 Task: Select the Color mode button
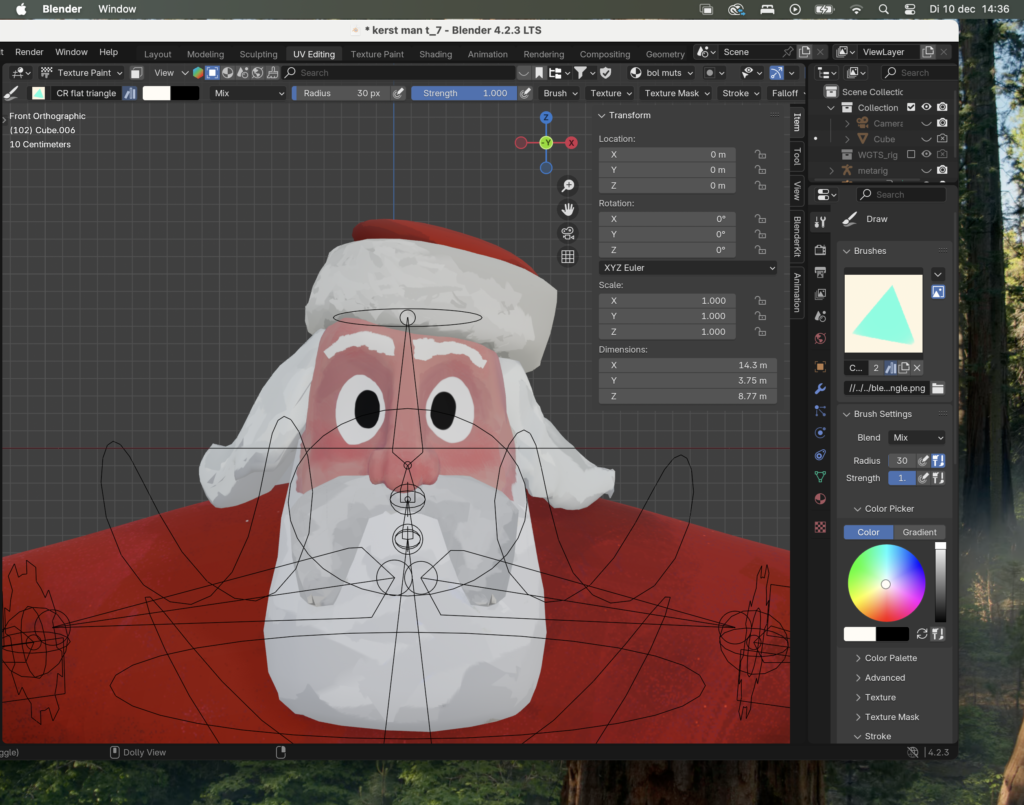pyautogui.click(x=869, y=532)
